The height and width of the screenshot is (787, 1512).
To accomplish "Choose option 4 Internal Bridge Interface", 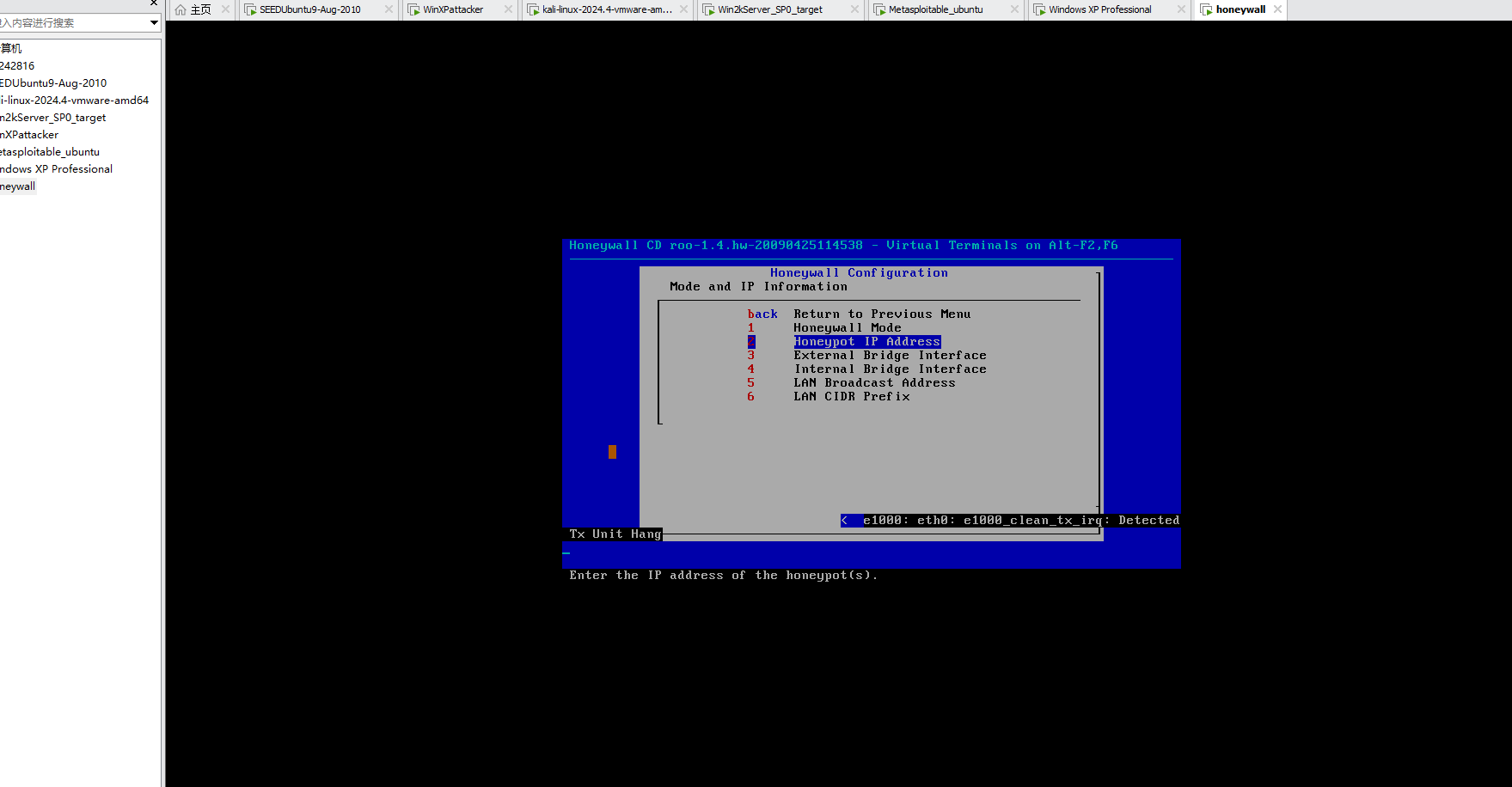I will 866,369.
